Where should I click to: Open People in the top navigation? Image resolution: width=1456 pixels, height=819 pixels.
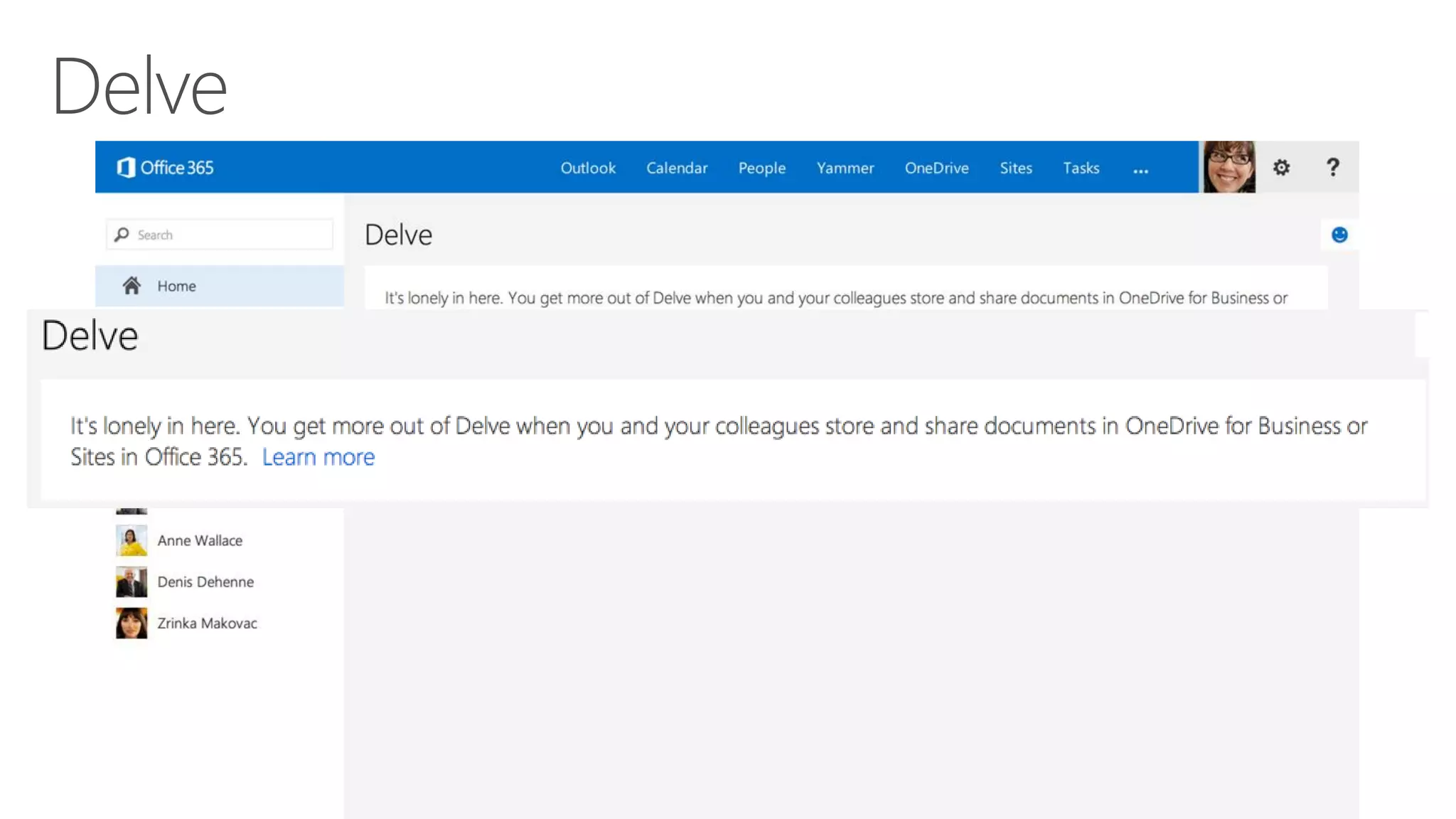tap(761, 168)
